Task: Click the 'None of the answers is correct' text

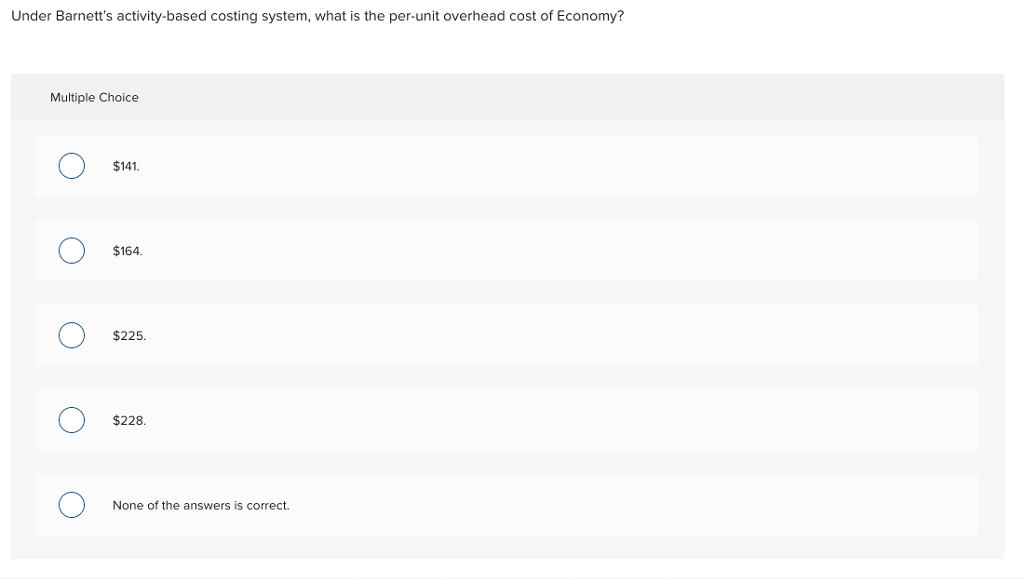Action: (201, 505)
